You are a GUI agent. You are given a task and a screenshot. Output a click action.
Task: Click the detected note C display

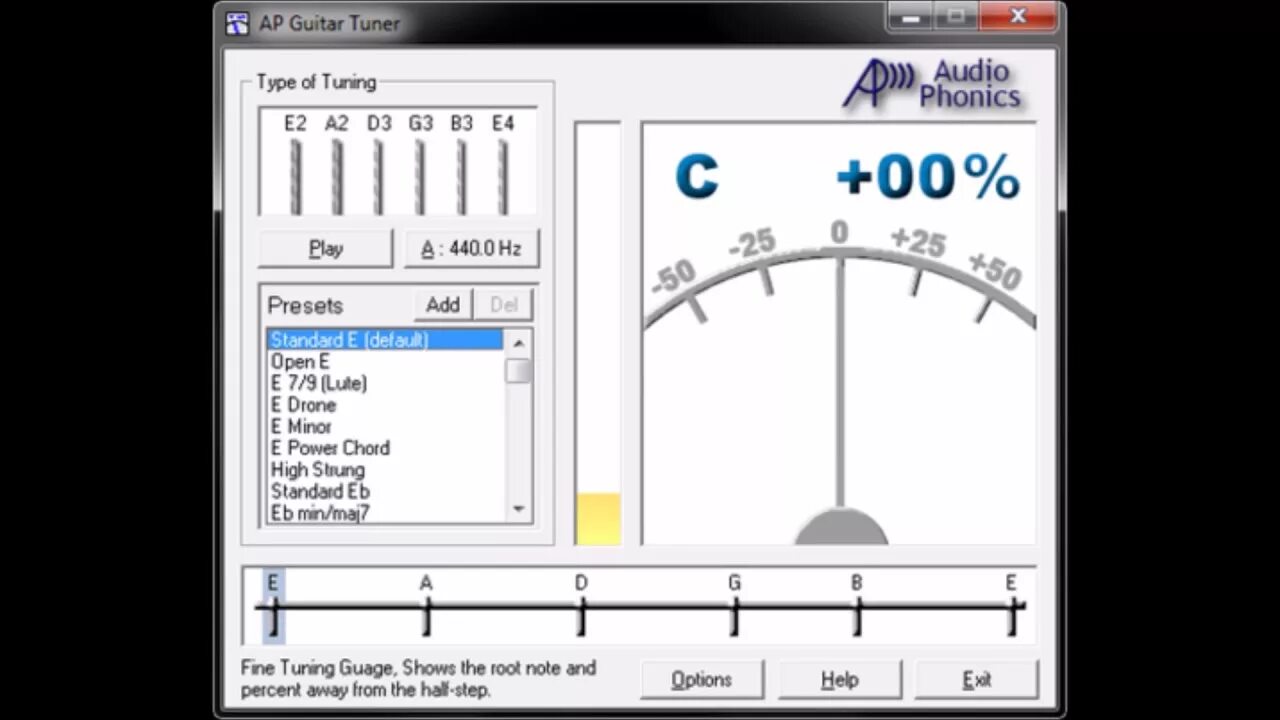(x=696, y=177)
